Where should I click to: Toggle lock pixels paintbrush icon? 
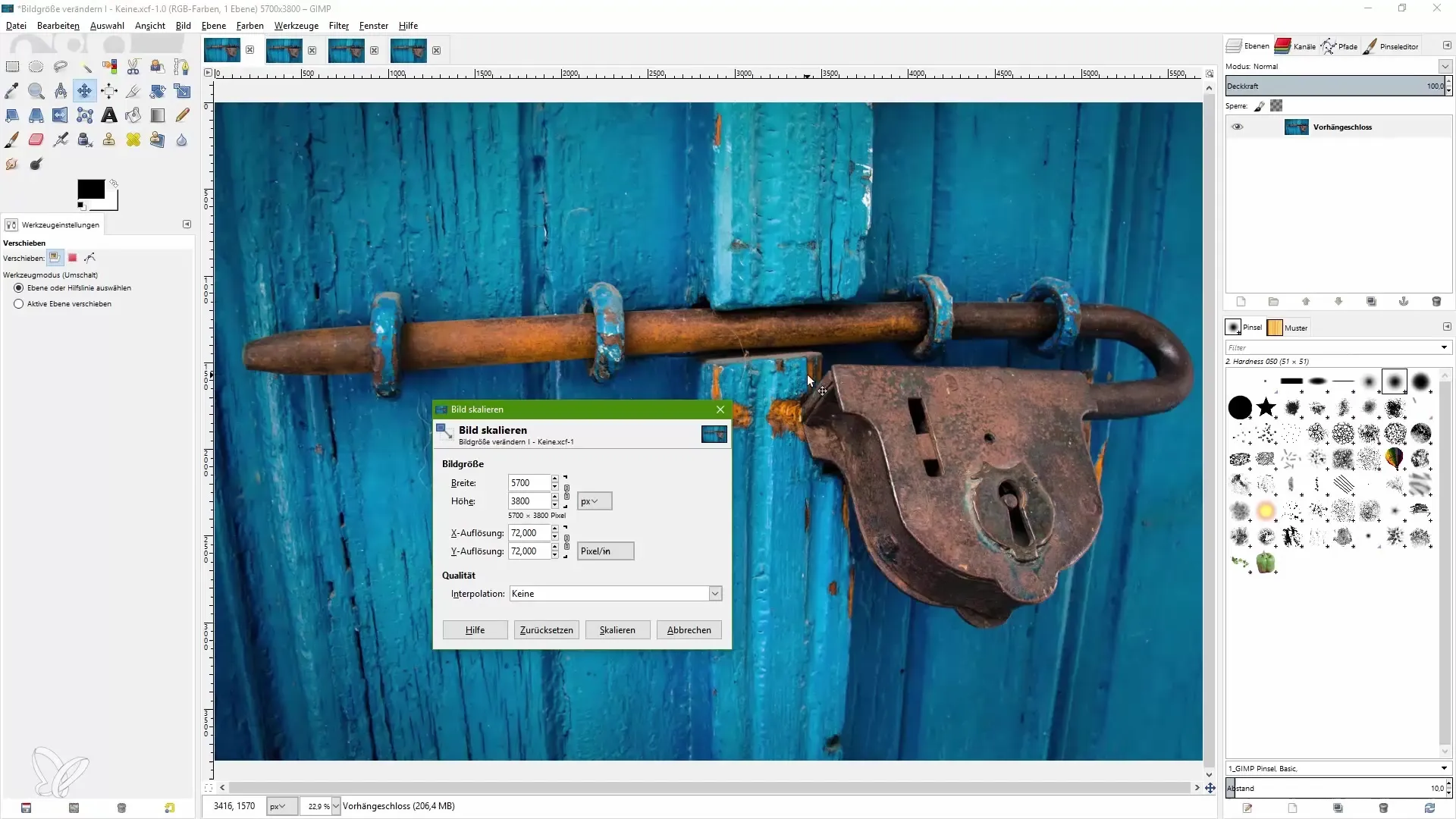coord(1260,106)
